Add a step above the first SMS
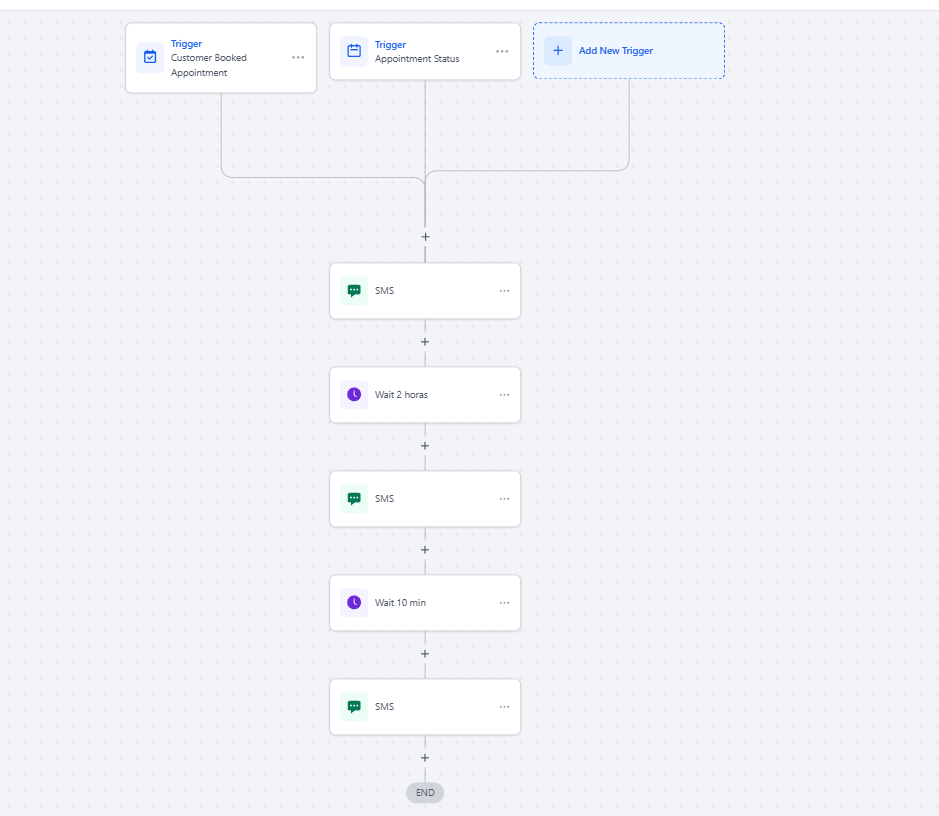 click(425, 237)
